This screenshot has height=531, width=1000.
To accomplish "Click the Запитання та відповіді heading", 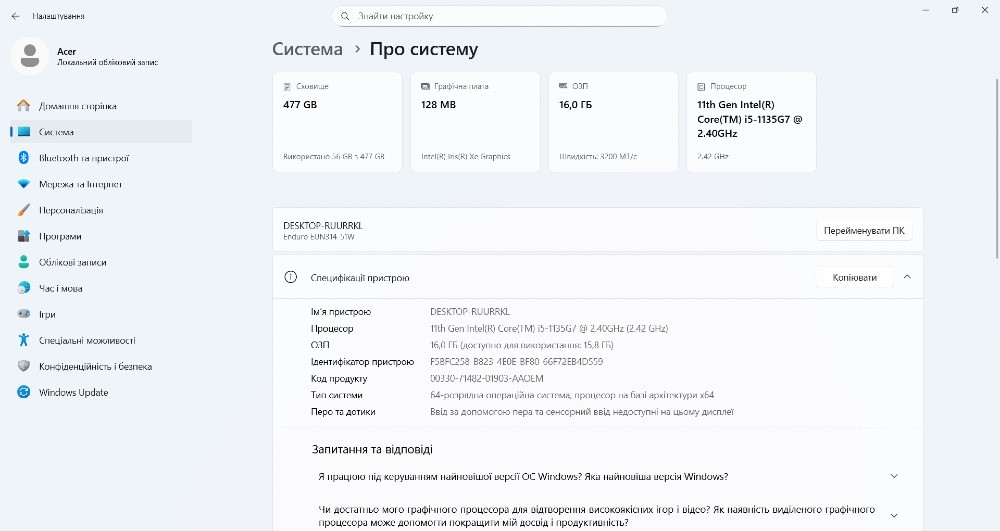I will click(372, 449).
